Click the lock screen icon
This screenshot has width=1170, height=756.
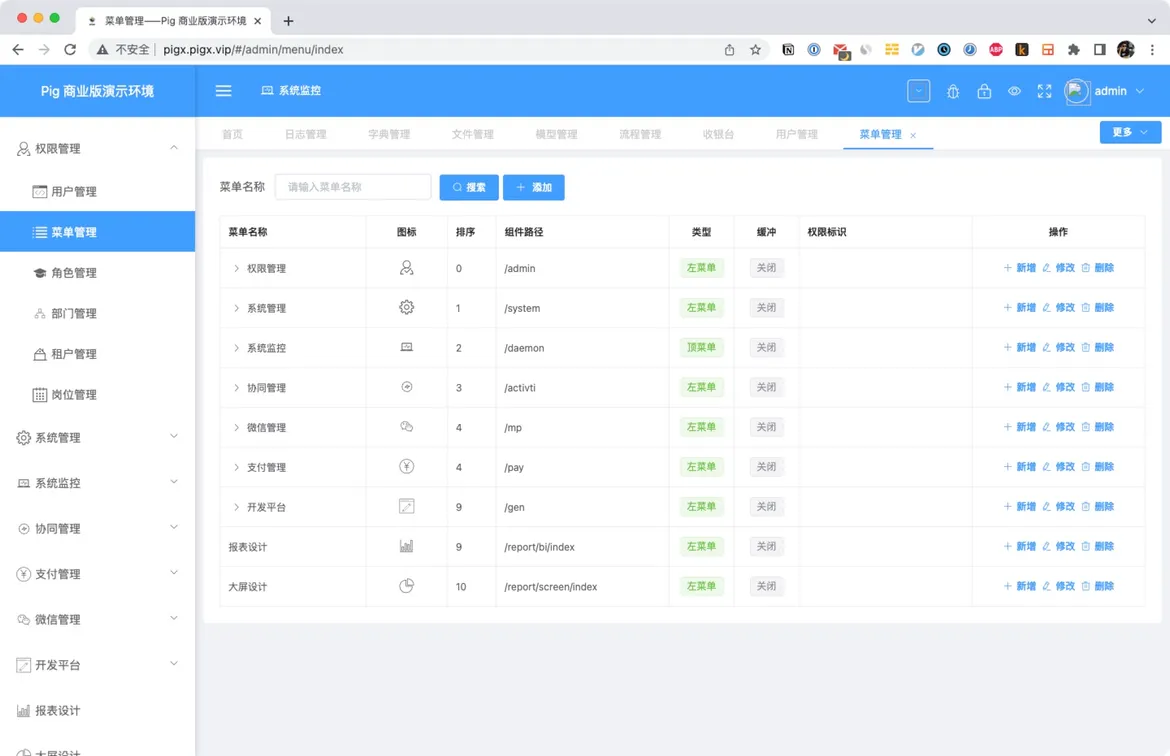pos(984,91)
